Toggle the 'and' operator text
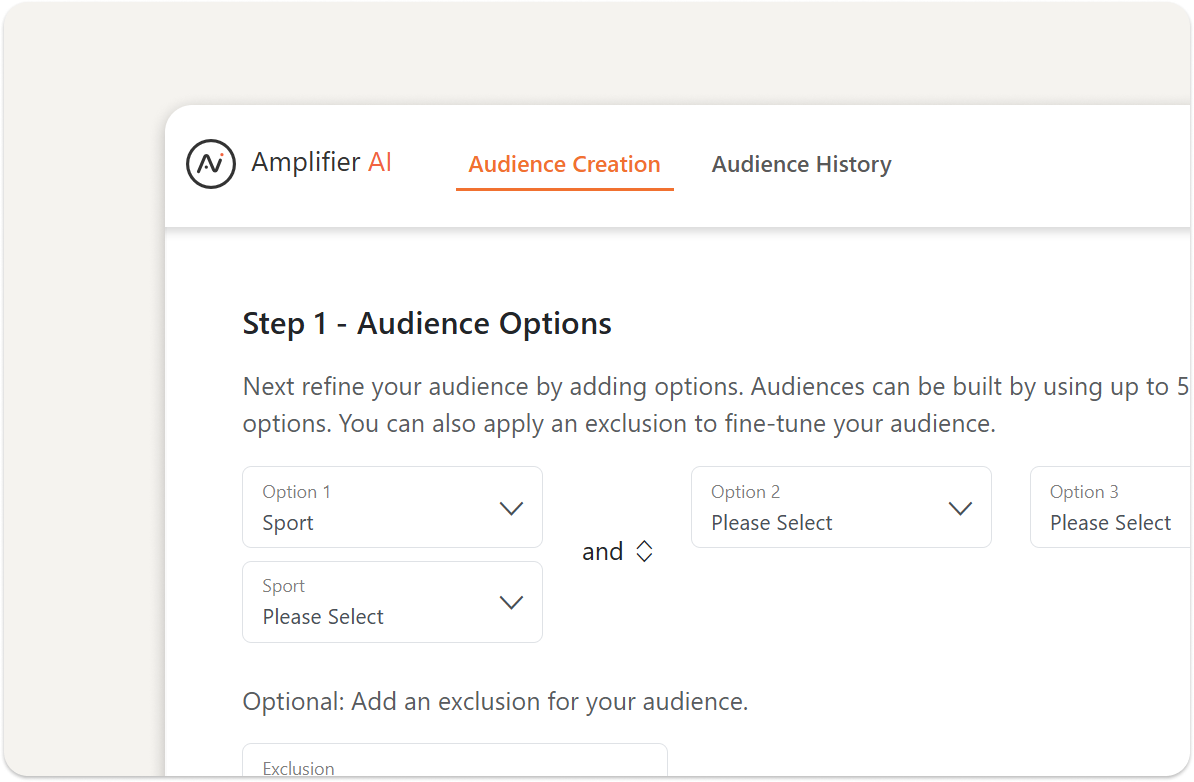The height and width of the screenshot is (782, 1194). click(602, 552)
